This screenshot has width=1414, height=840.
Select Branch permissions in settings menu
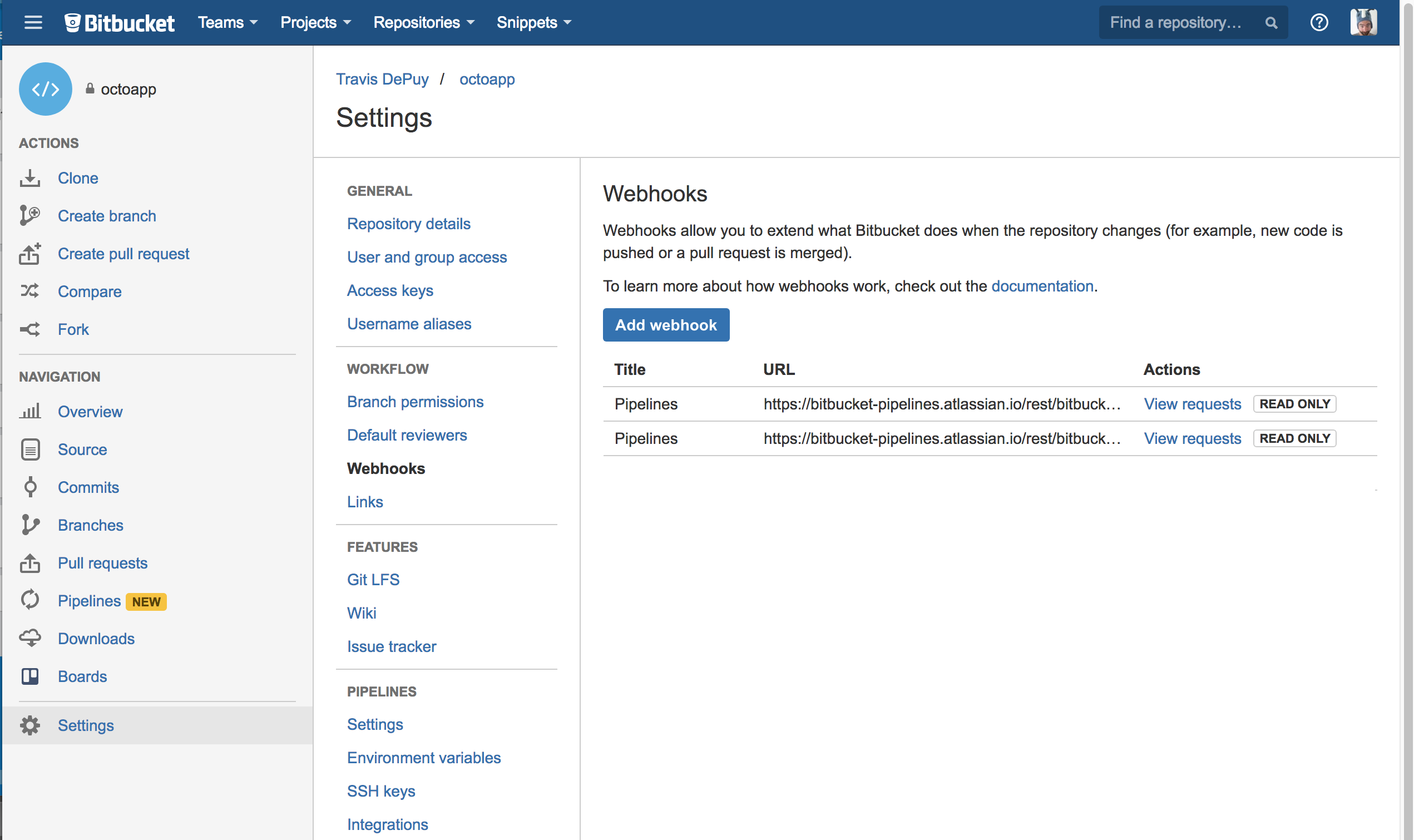(x=415, y=402)
